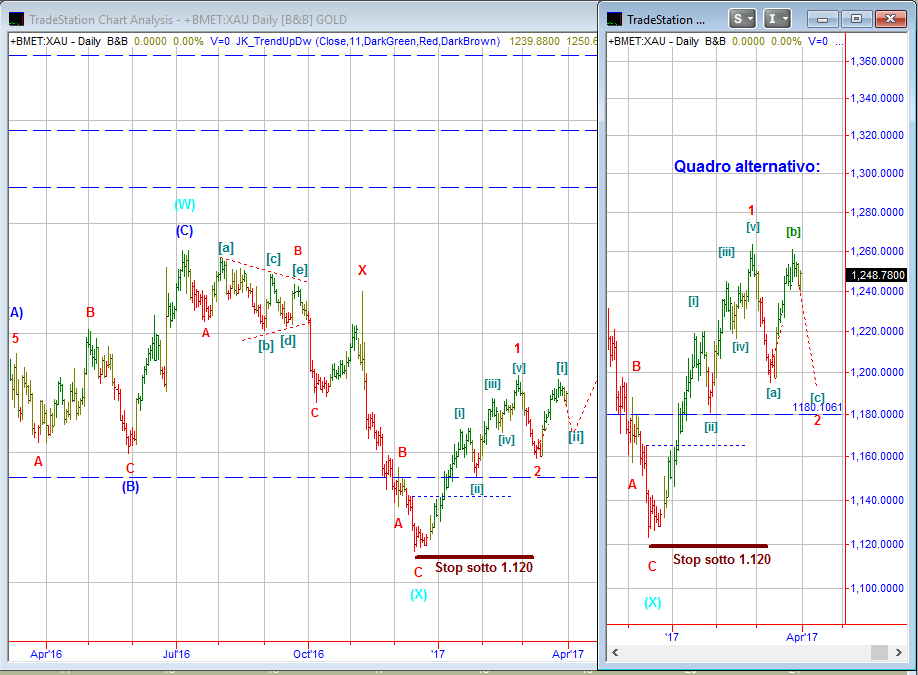Select the red X wave label in left chart
The width and height of the screenshot is (918, 675).
click(362, 270)
